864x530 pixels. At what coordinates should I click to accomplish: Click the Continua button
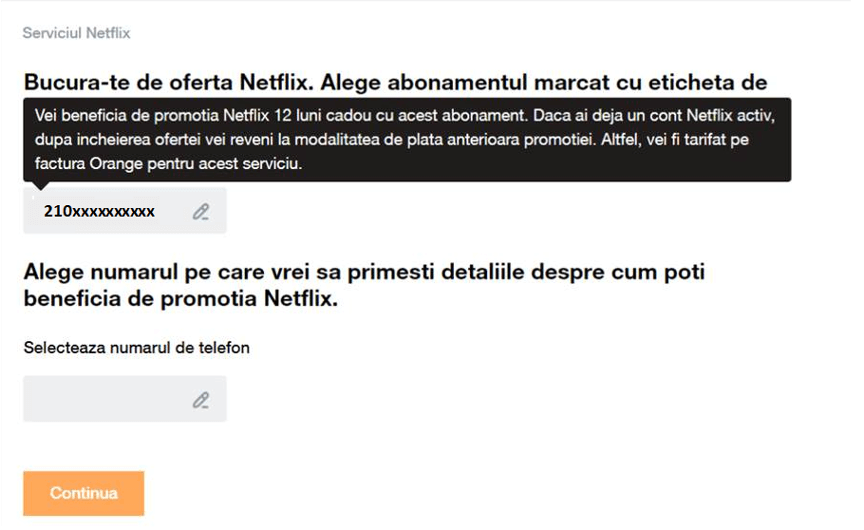(x=84, y=493)
